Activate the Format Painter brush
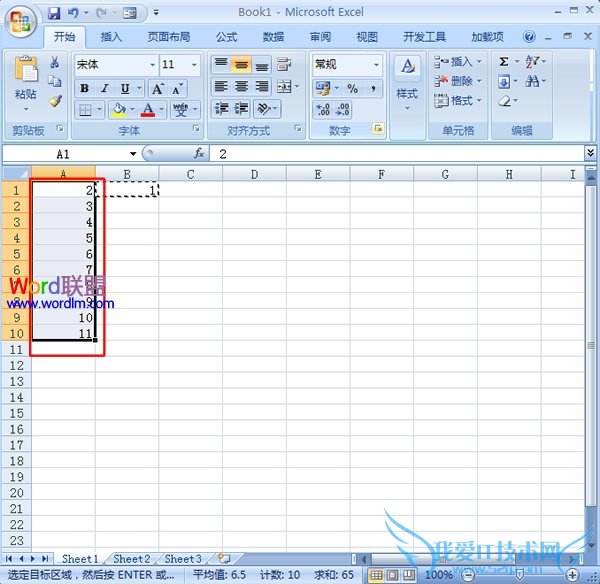Screen dimensions: 600x584 pyautogui.click(x=55, y=101)
